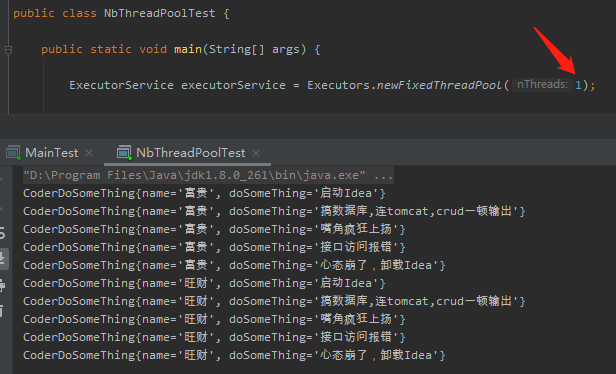The width and height of the screenshot is (616, 374).
Task: Click the MainTest run configuration icon
Action: coord(13,153)
